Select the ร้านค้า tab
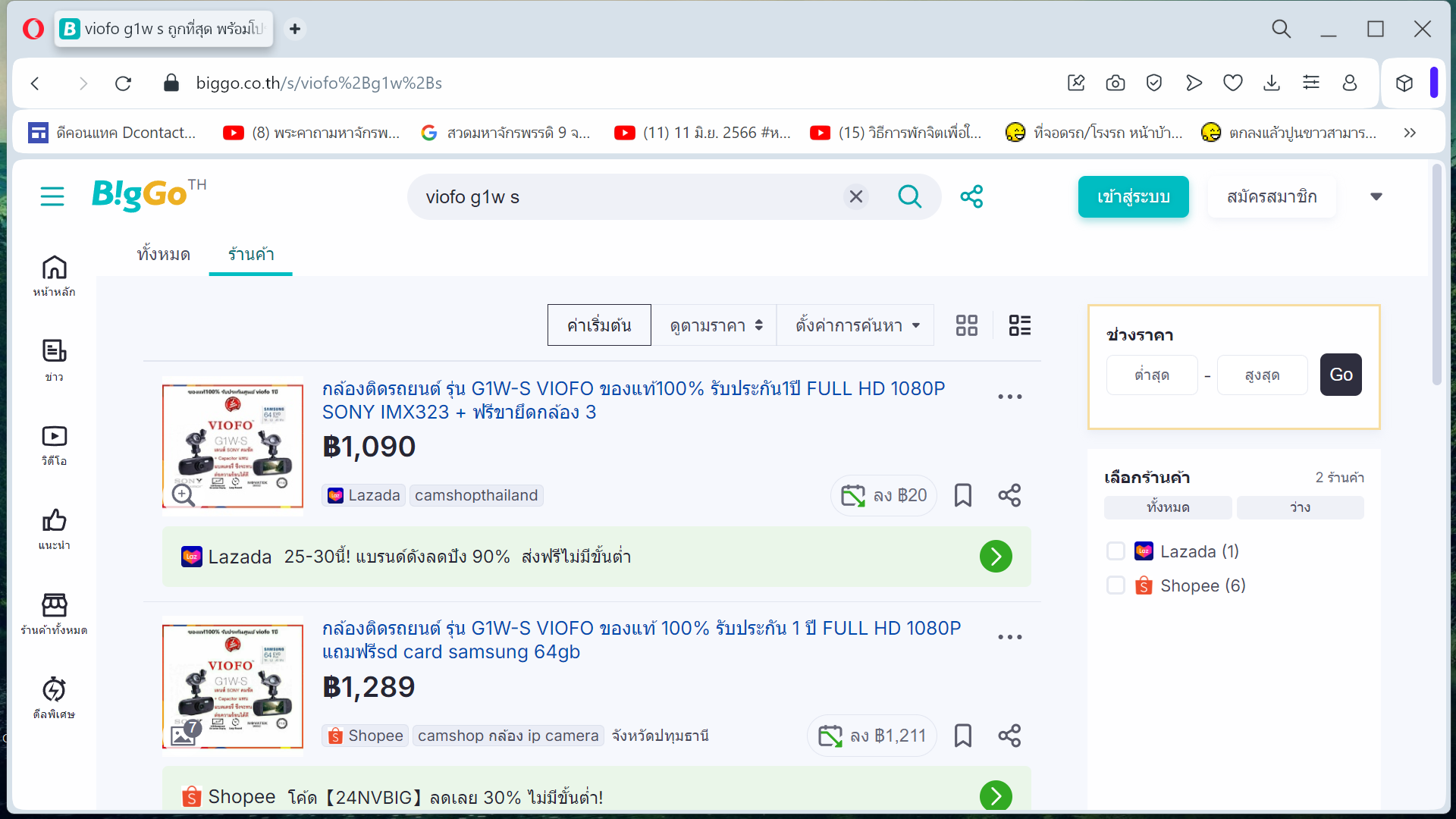The height and width of the screenshot is (819, 1456). click(251, 254)
